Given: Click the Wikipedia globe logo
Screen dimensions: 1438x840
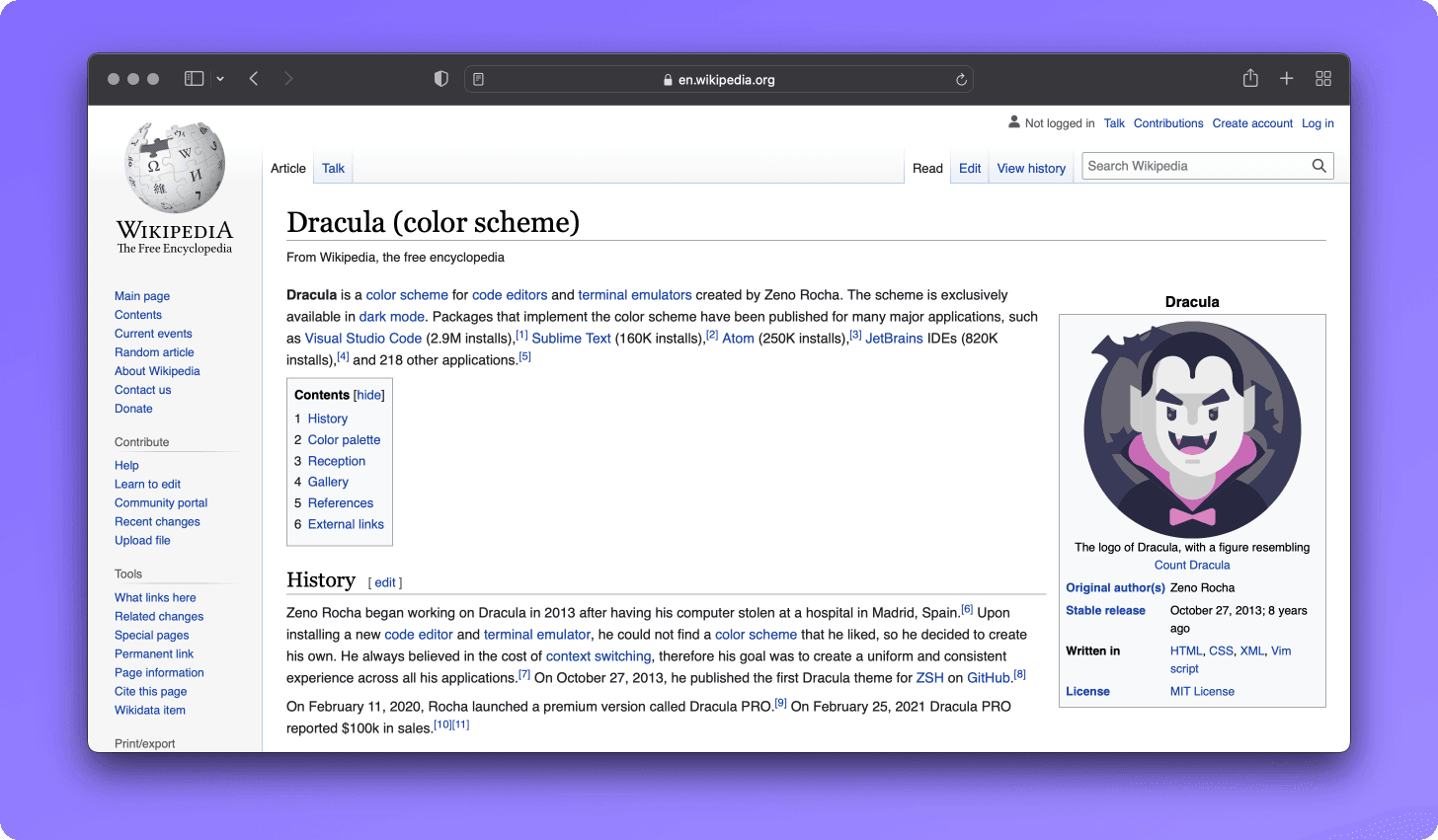Looking at the screenshot, I should point(174,164).
